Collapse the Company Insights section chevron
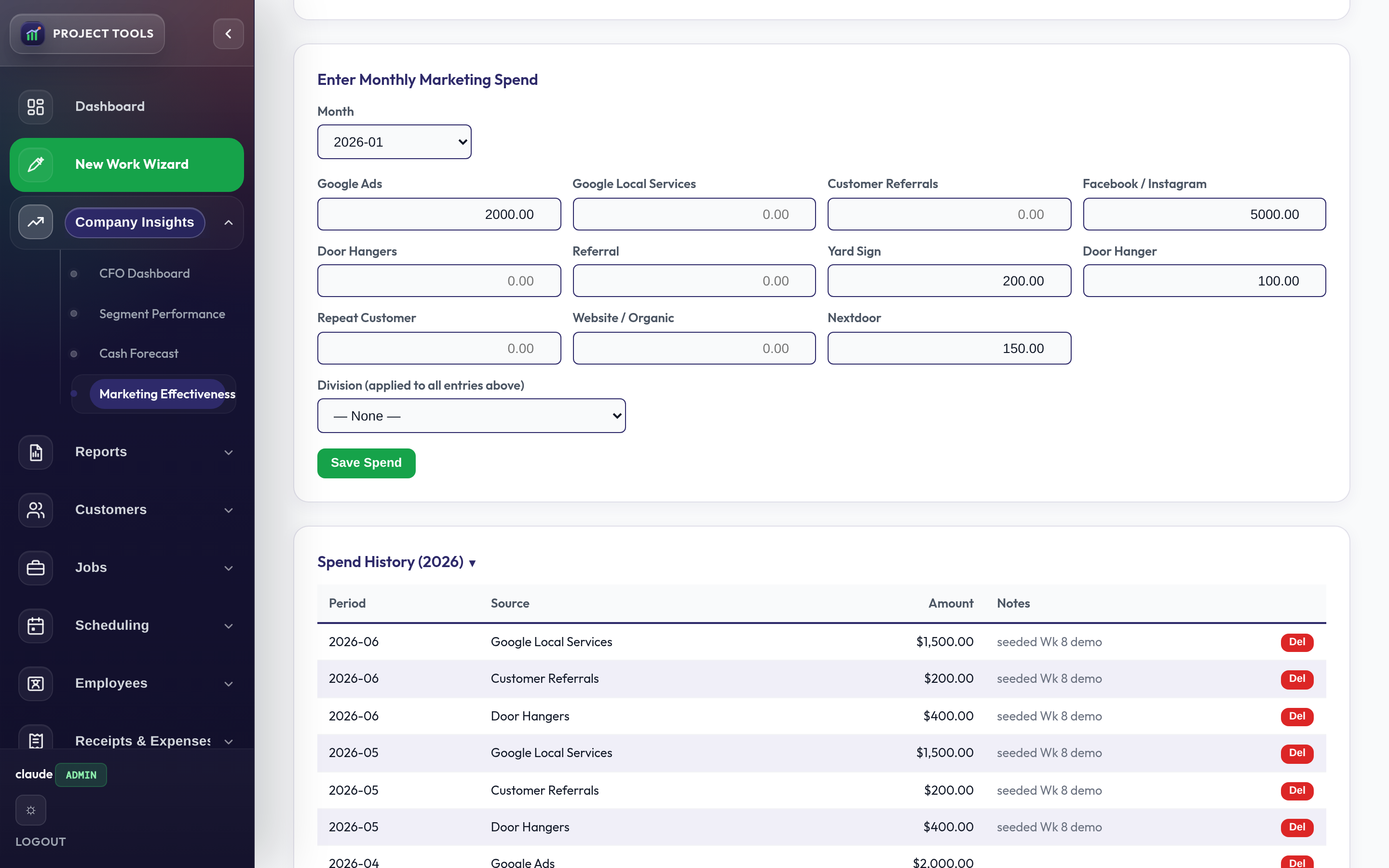This screenshot has width=1389, height=868. tap(229, 222)
